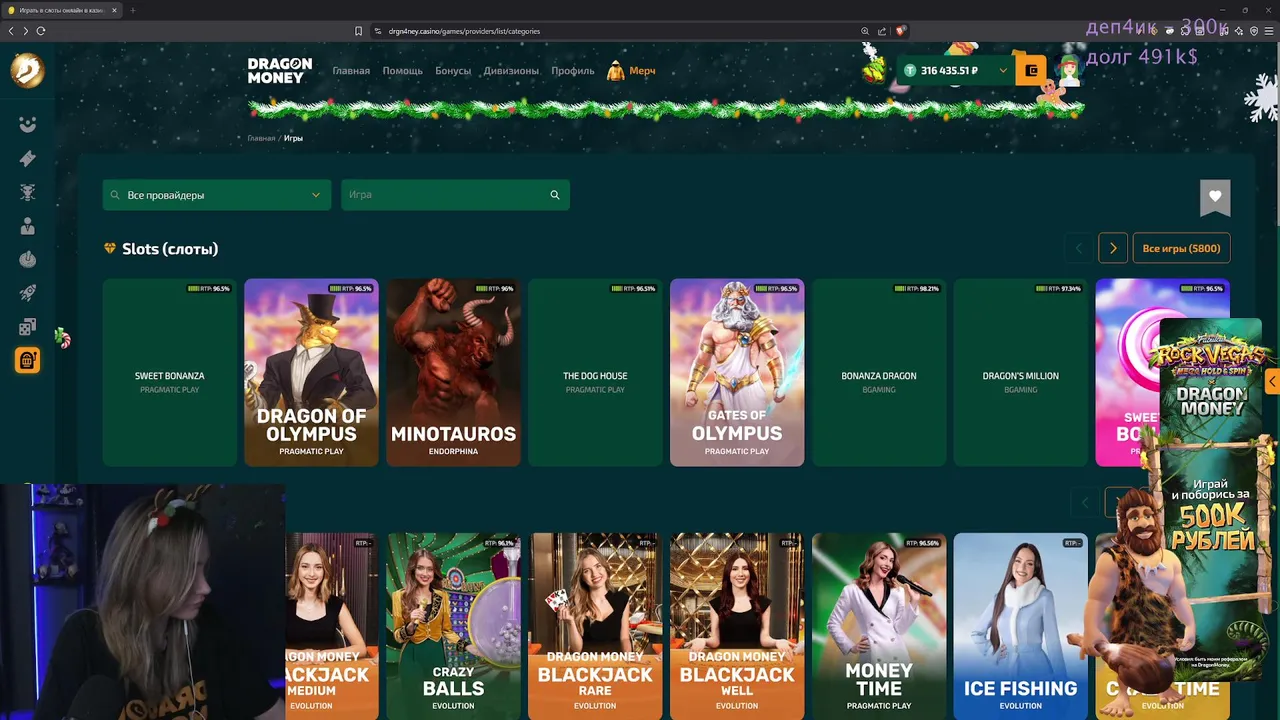Open the Главная menu item

click(x=351, y=71)
